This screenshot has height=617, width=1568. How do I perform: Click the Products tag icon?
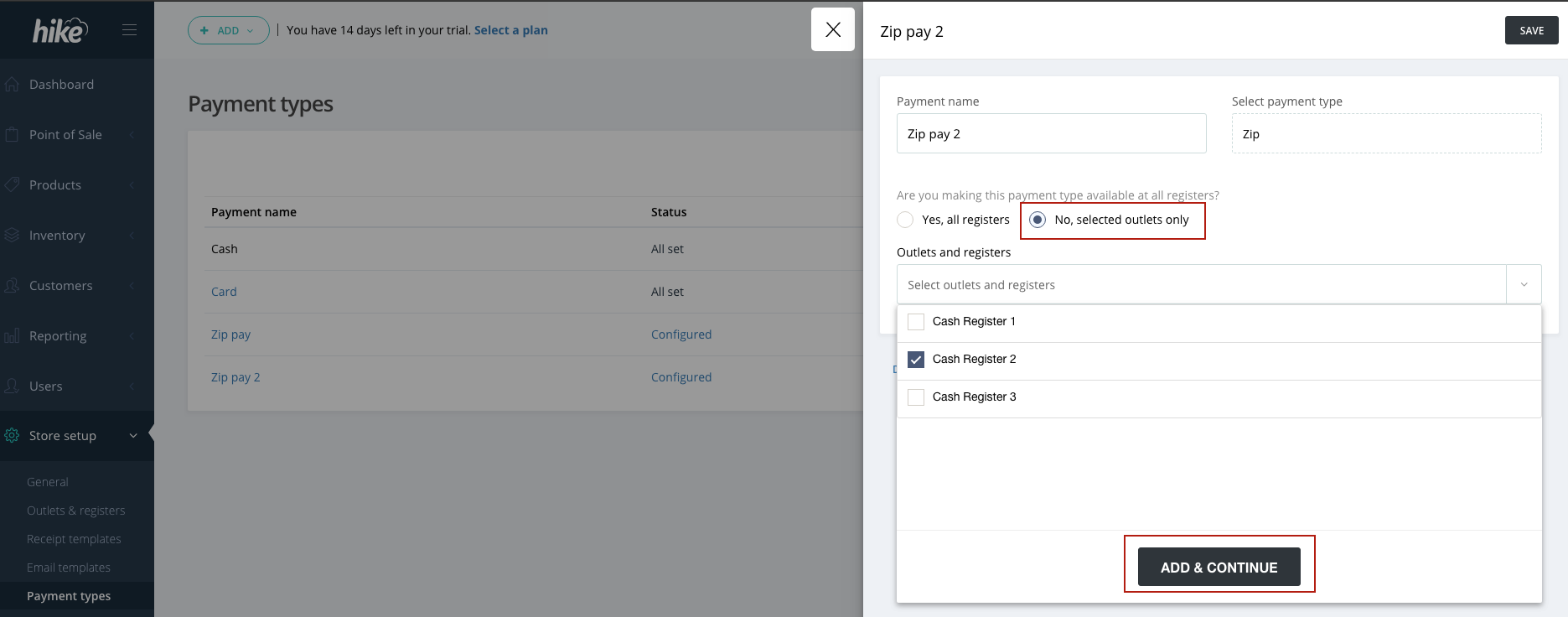click(x=12, y=184)
